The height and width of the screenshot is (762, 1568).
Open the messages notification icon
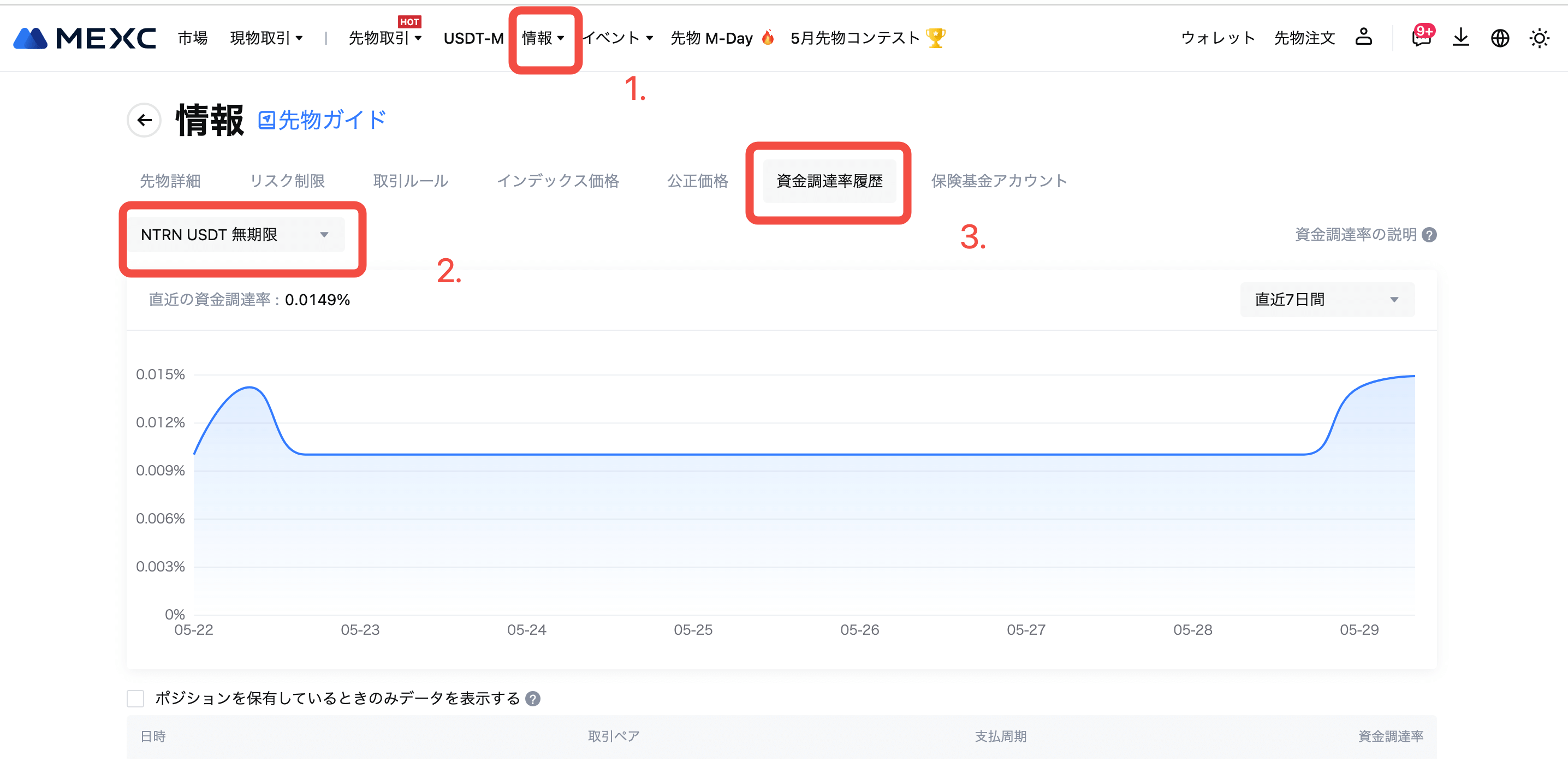1421,38
